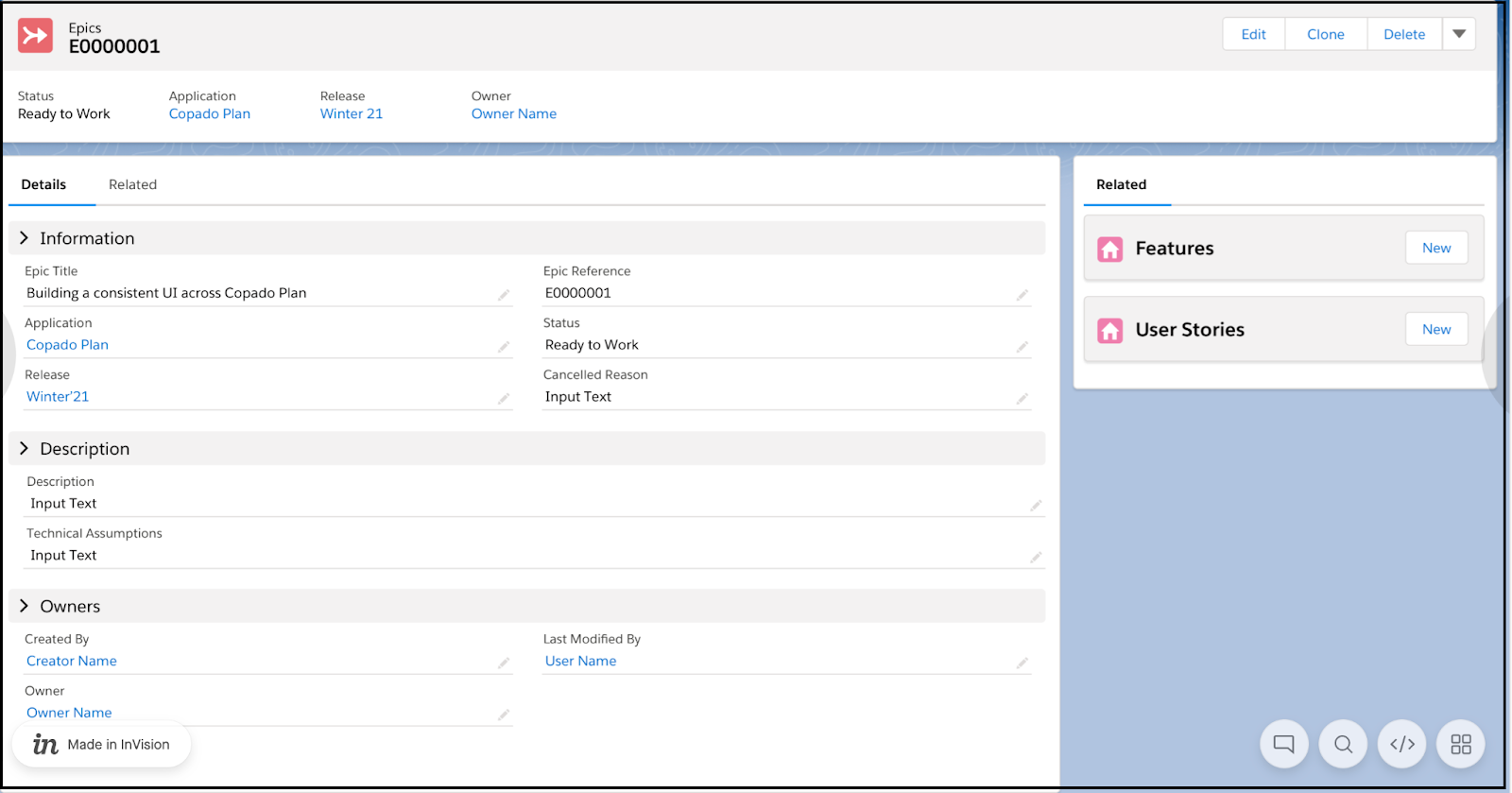This screenshot has width=1512, height=793.
Task: Click the InVision logo badge
Action: (x=101, y=745)
